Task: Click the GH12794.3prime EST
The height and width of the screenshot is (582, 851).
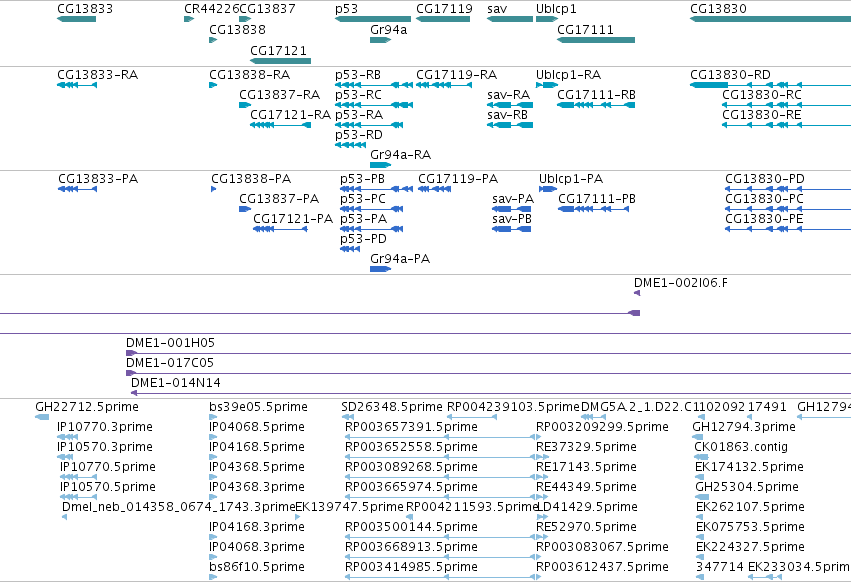Action: coord(697,437)
